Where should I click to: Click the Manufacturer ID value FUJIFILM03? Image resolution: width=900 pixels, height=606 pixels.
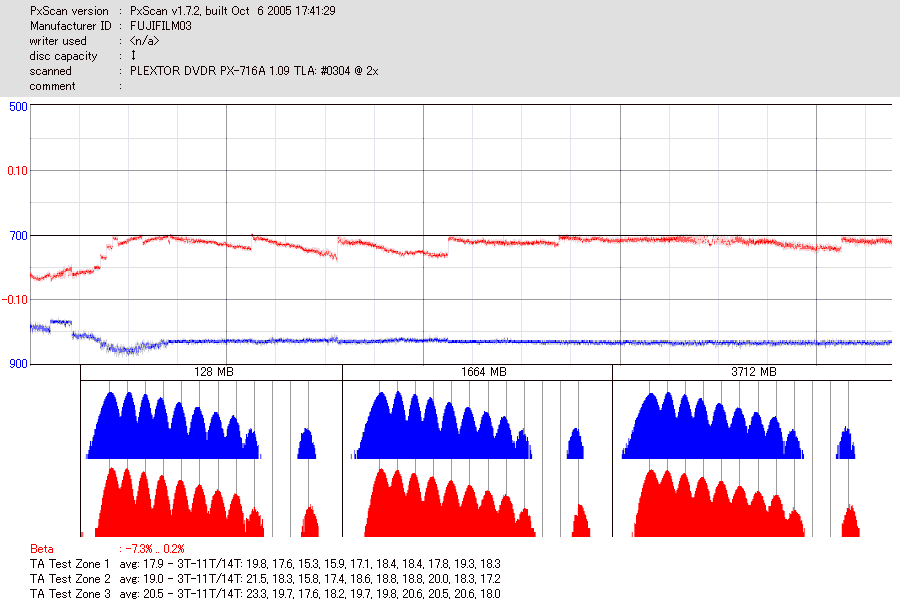coord(161,26)
